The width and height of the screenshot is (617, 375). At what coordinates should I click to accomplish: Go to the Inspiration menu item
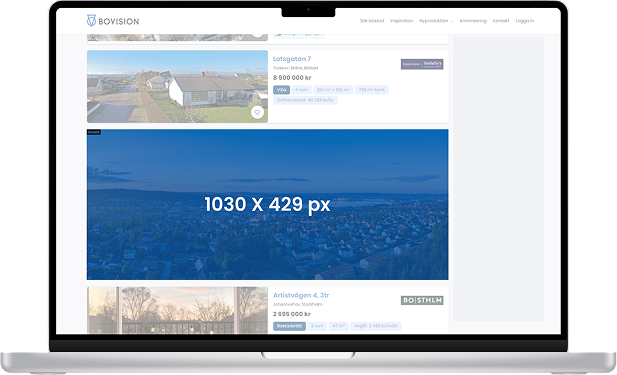point(401,21)
